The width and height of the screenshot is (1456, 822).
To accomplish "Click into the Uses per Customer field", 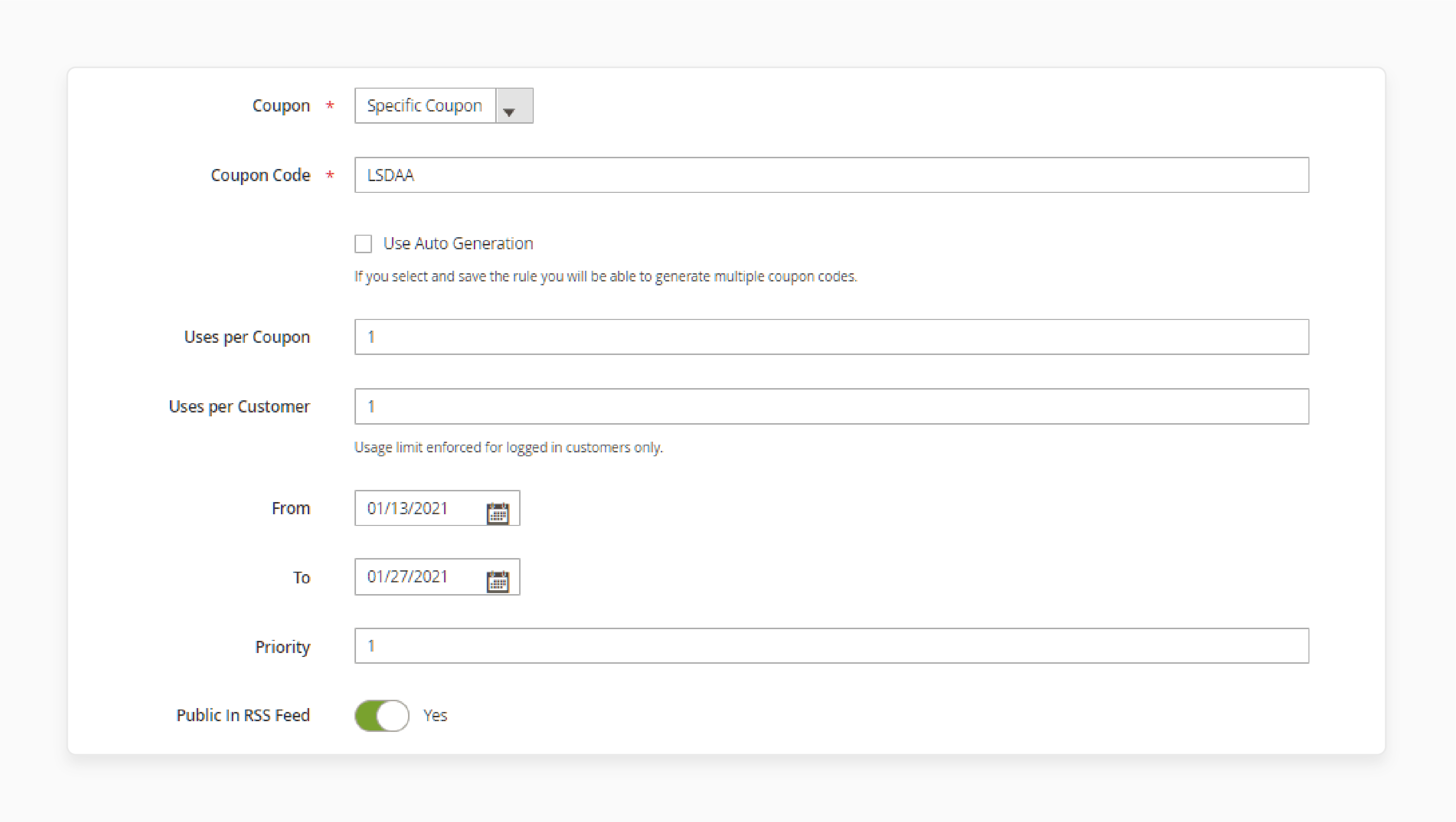I will 831,406.
